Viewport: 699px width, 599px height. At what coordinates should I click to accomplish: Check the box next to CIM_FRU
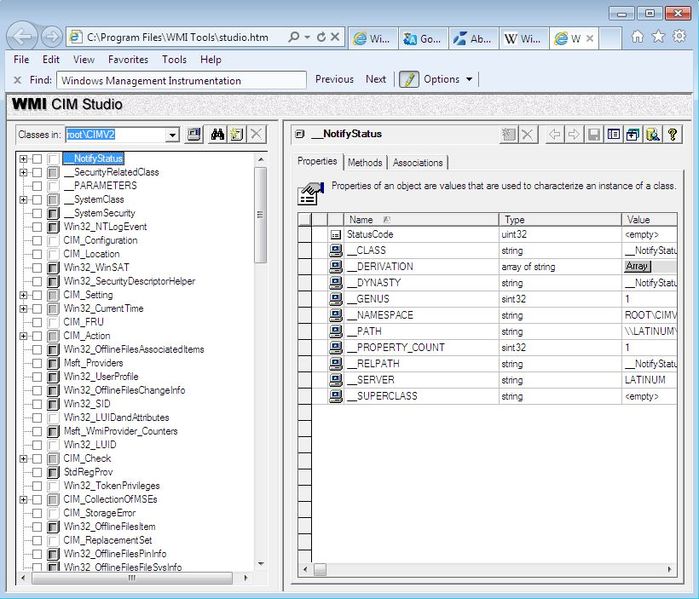[37, 322]
